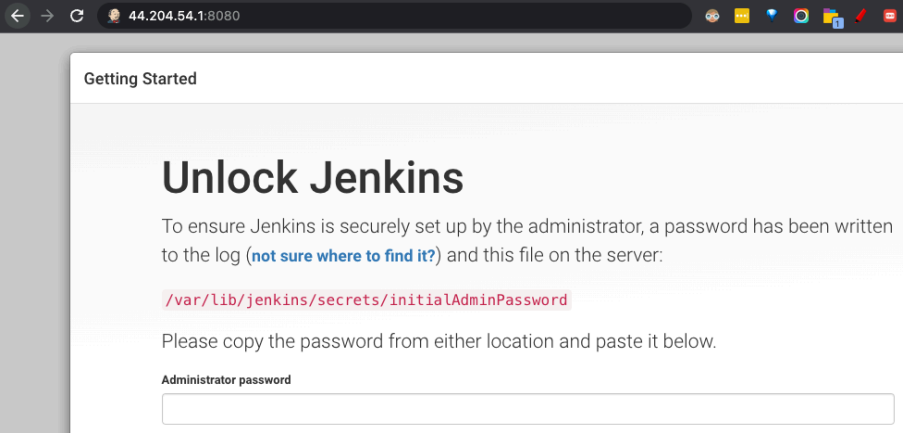Screen dimensions: 903x433
Task: Click the 'Getting Started' header title
Action: [x=141, y=78]
